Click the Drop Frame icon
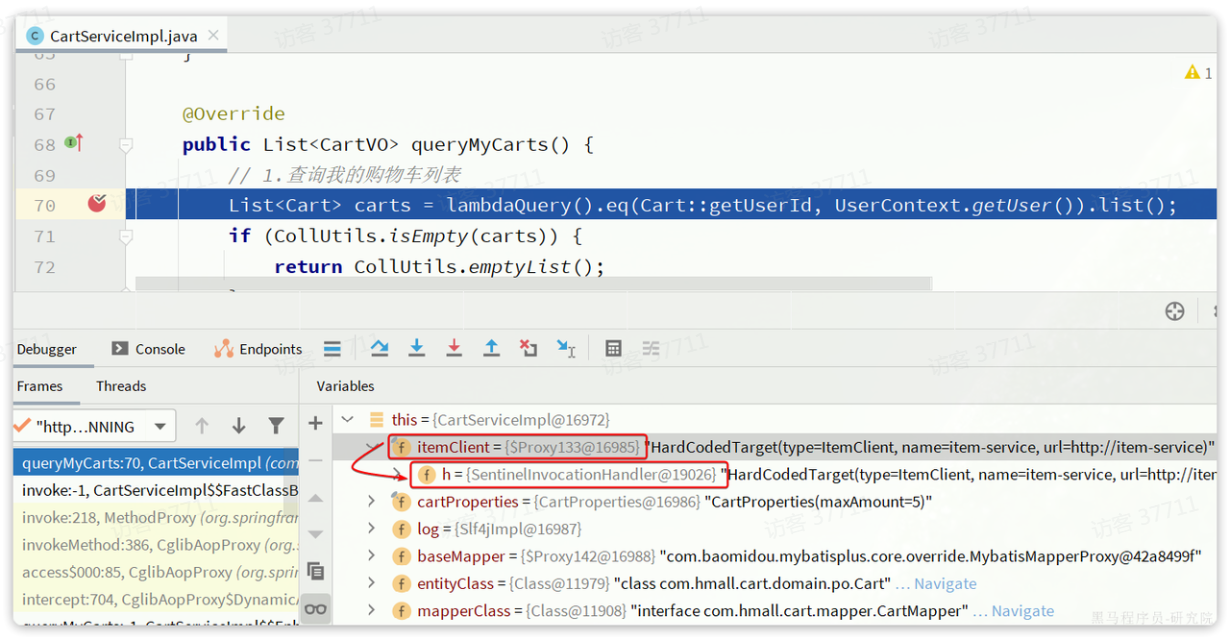 [528, 348]
